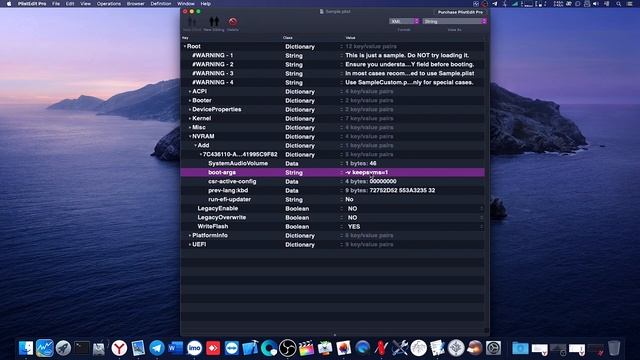Open the Browser menu
This screenshot has height=360, width=640.
click(136, 4)
